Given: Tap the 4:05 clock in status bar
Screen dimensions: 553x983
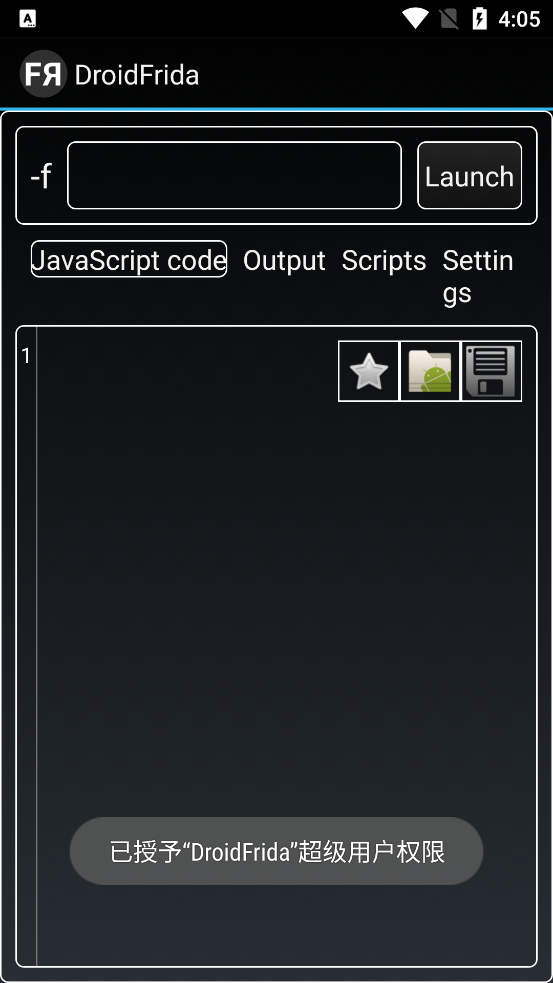Looking at the screenshot, I should 519,19.
